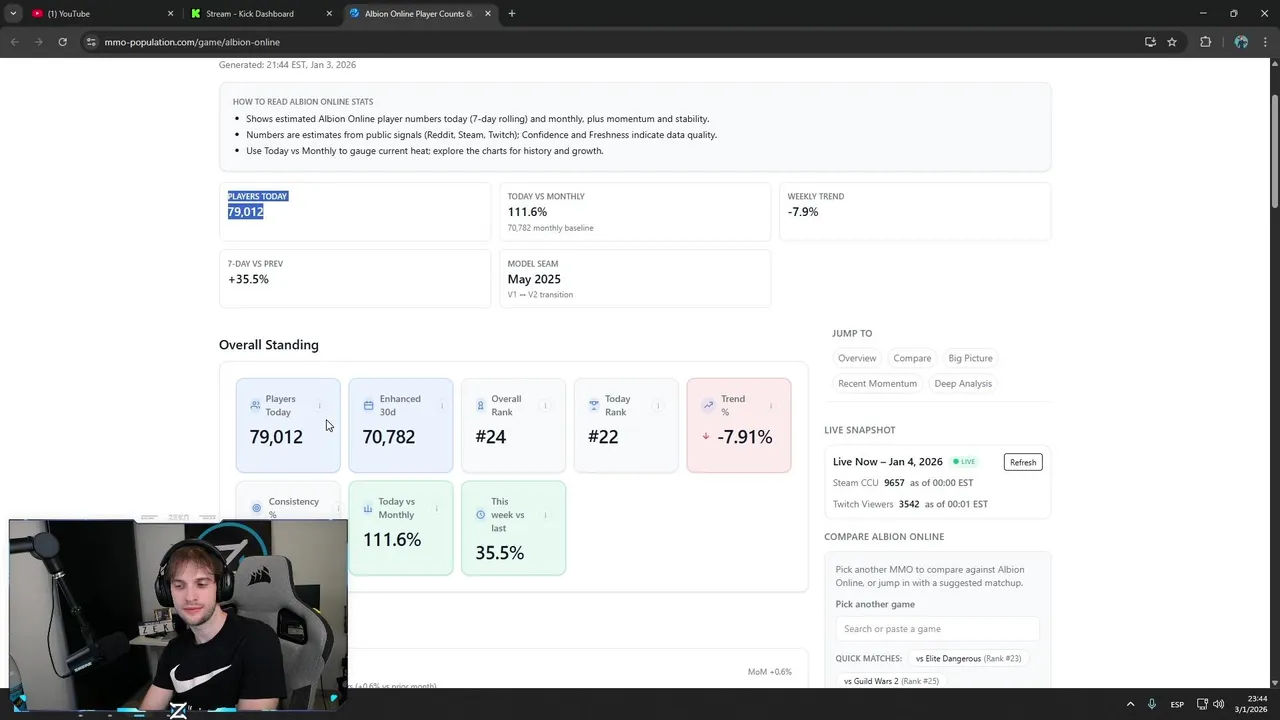Search or paste a game field
The image size is (1280, 720).
pos(937,629)
